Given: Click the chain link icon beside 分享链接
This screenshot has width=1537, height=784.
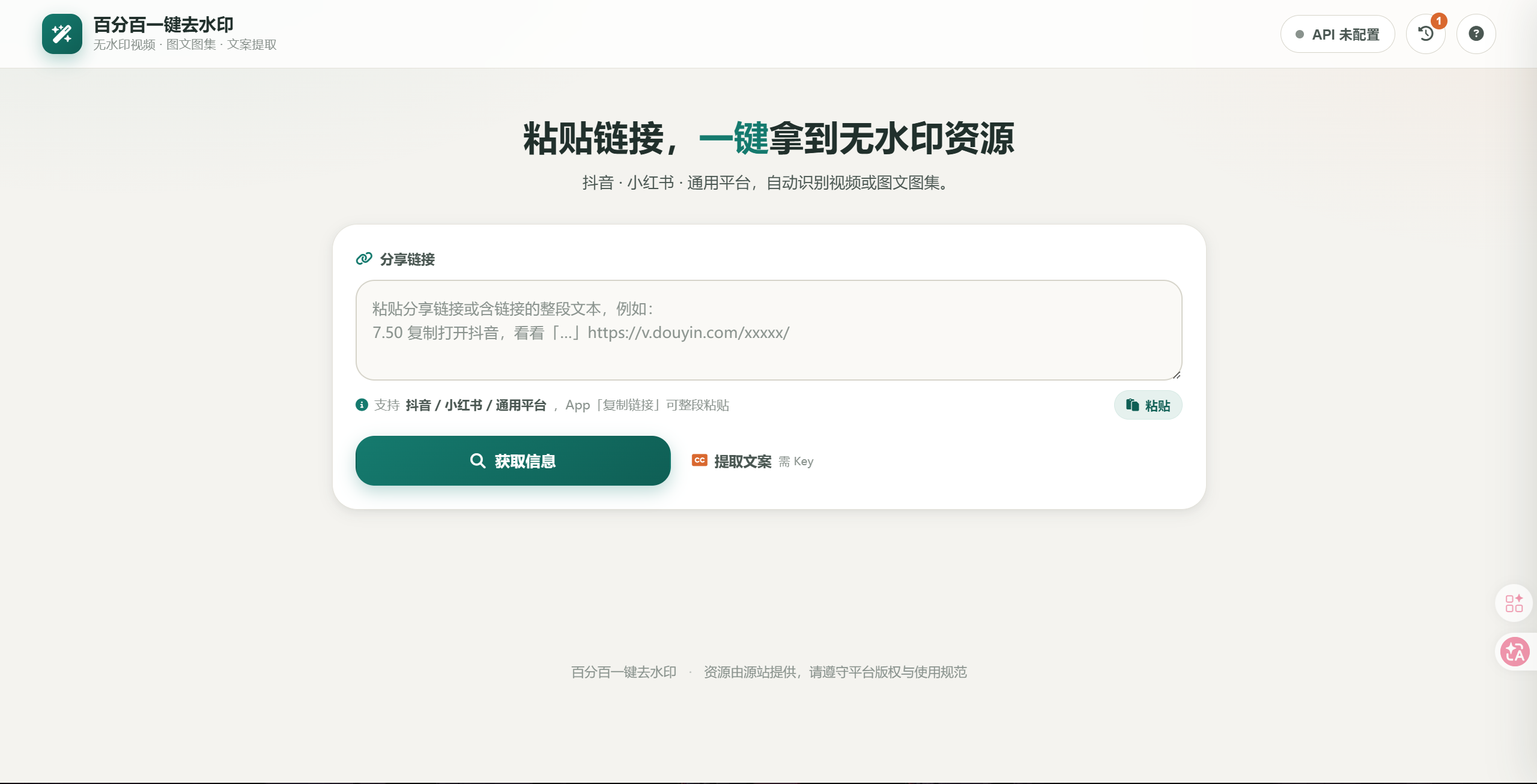Looking at the screenshot, I should pos(364,259).
